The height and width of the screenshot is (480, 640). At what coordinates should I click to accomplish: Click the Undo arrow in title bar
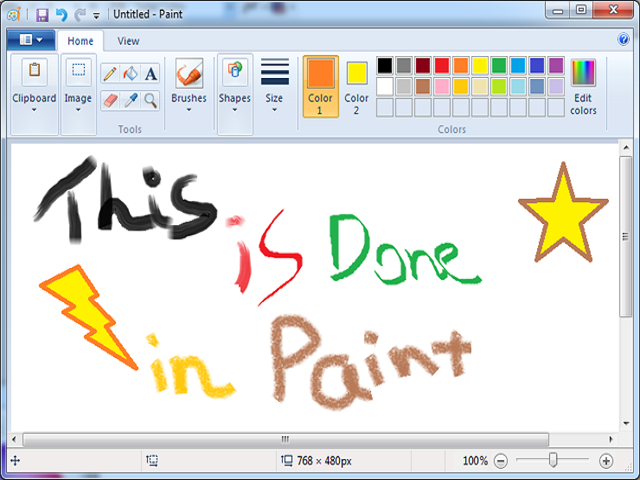(61, 15)
